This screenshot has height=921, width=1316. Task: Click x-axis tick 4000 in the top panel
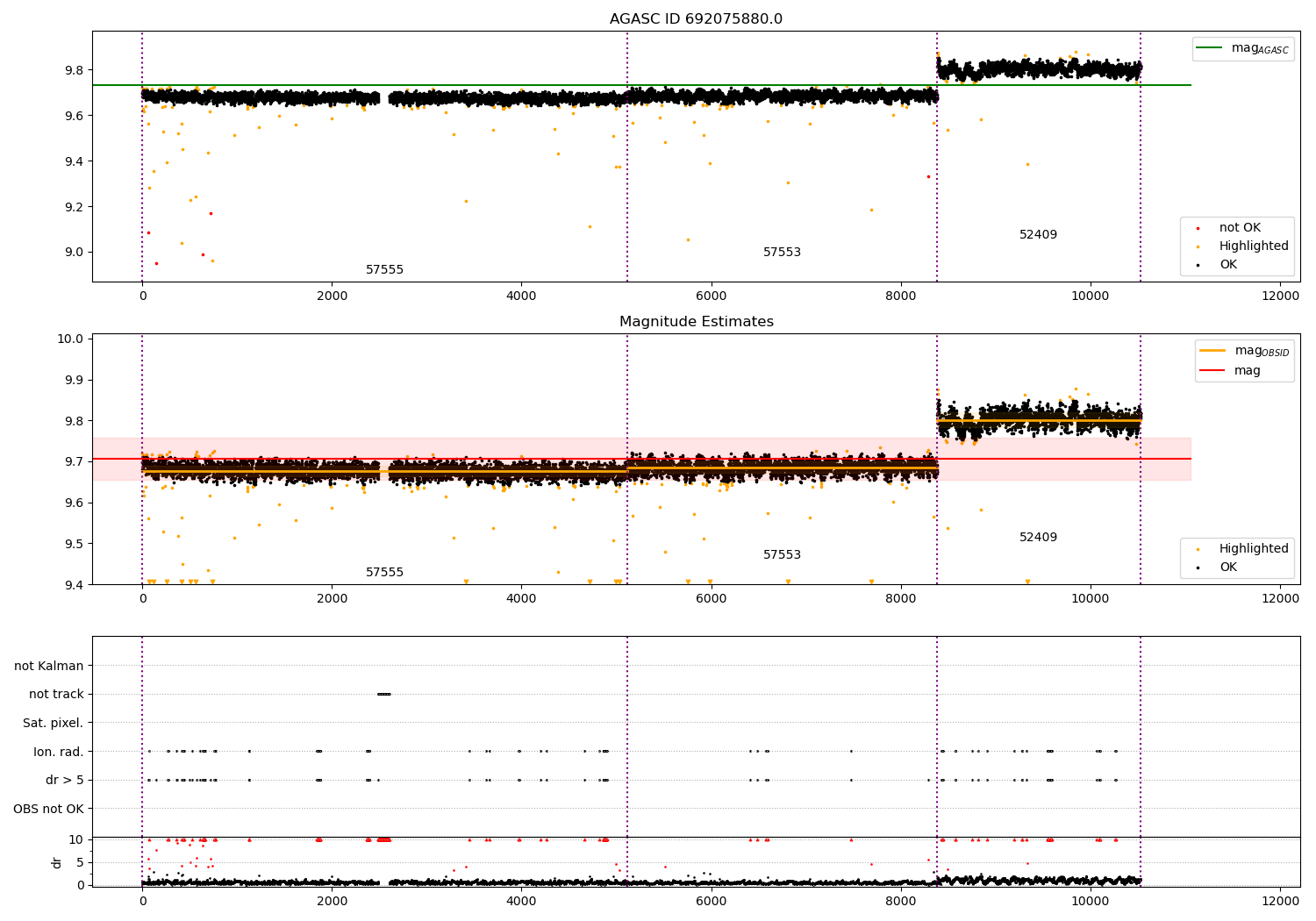pos(521,296)
